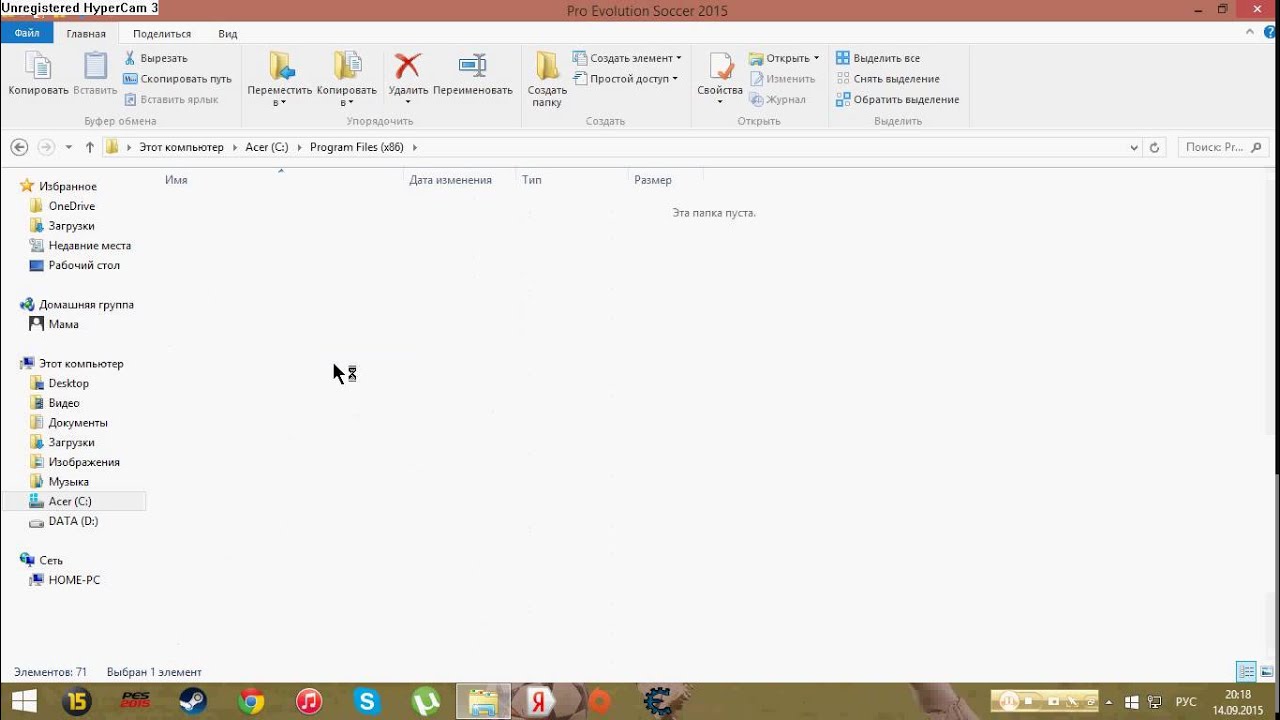This screenshot has height=720, width=1280.
Task: Switch to details view icon in status bar
Action: point(1246,672)
